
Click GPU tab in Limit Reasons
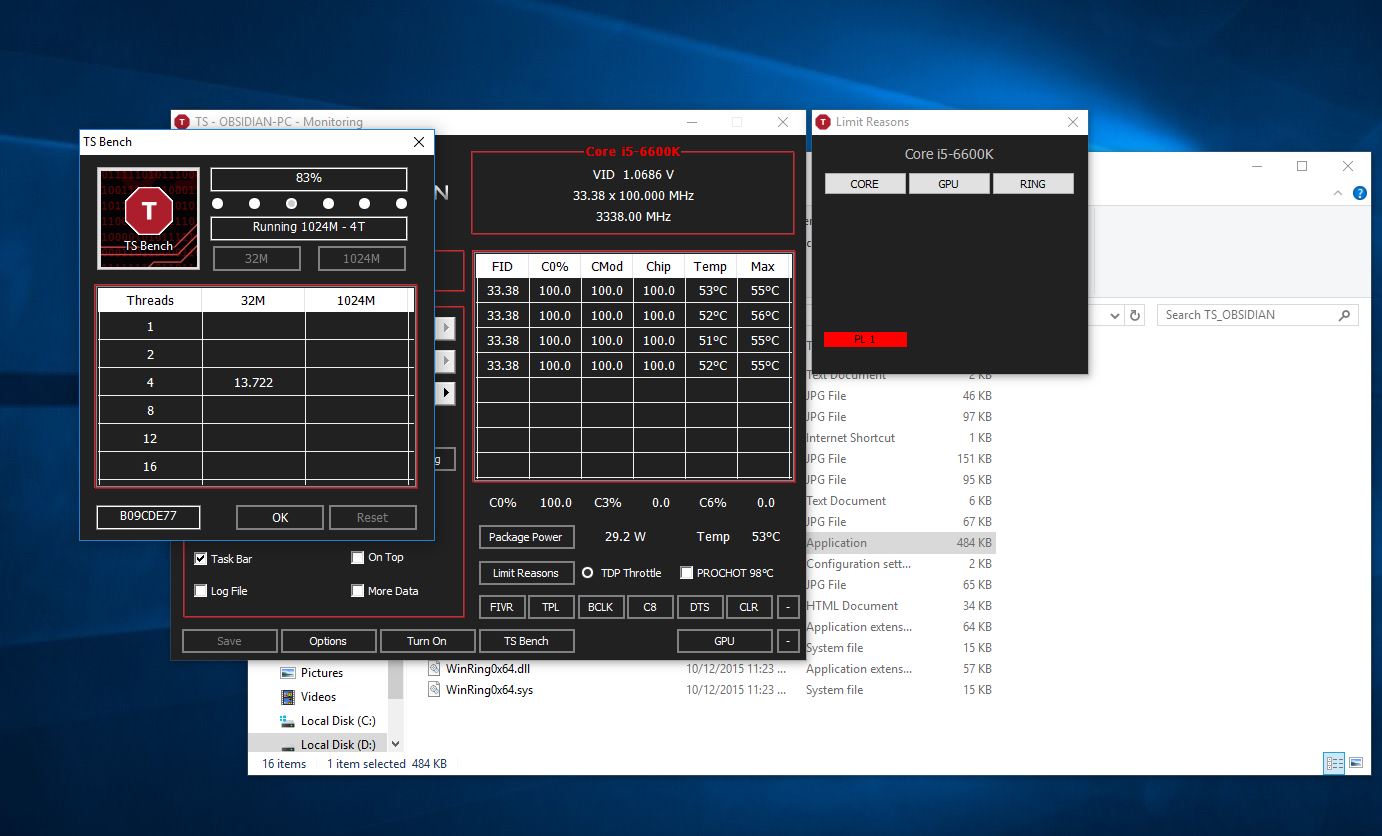[x=949, y=184]
